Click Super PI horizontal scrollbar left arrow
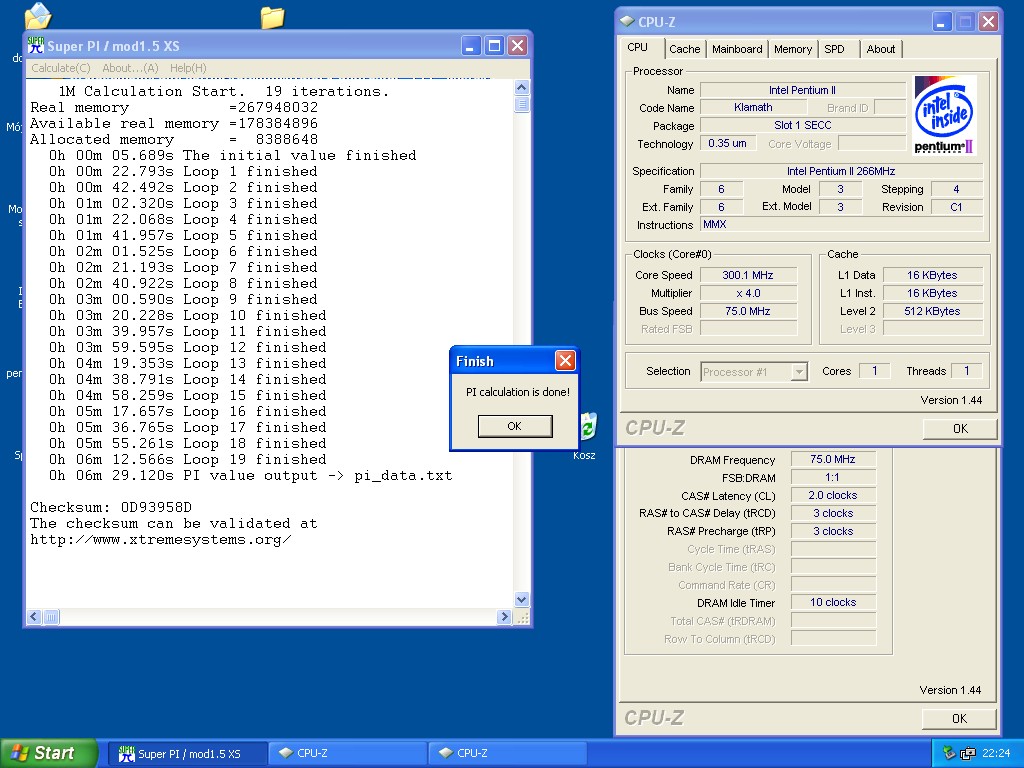Image resolution: width=1024 pixels, height=768 pixels. [35, 616]
